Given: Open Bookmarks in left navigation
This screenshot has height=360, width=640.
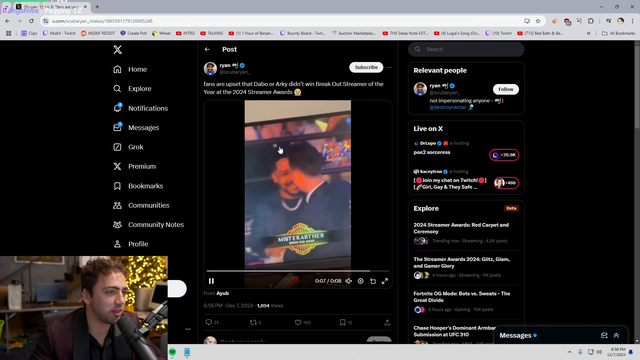Looking at the screenshot, I should pyautogui.click(x=138, y=186).
